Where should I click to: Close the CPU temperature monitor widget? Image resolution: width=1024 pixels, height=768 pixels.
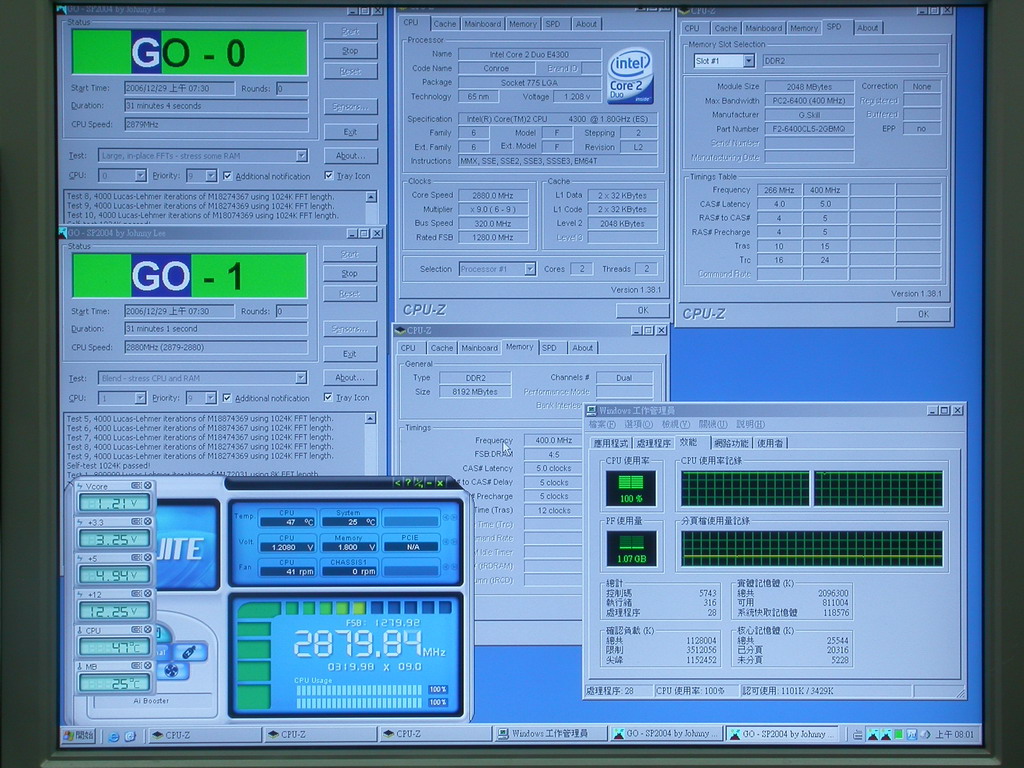(148, 630)
